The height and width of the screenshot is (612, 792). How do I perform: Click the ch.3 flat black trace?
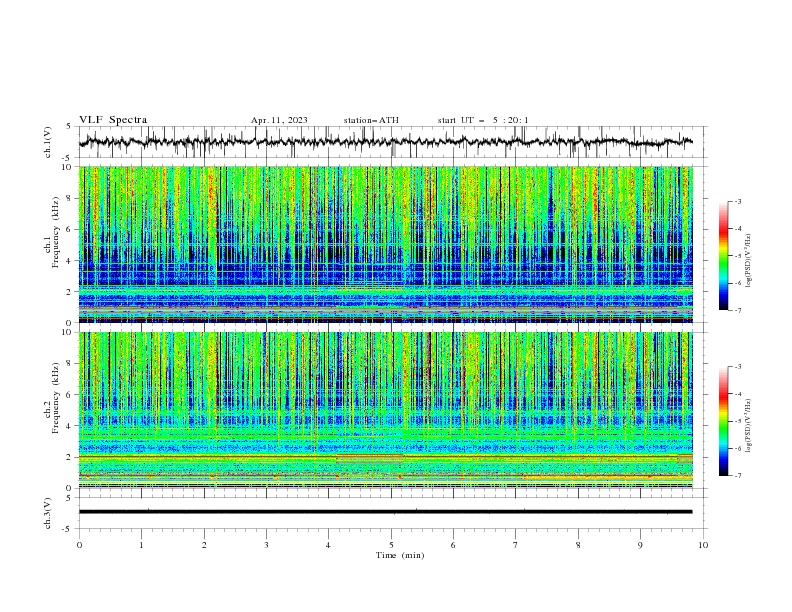(x=385, y=512)
